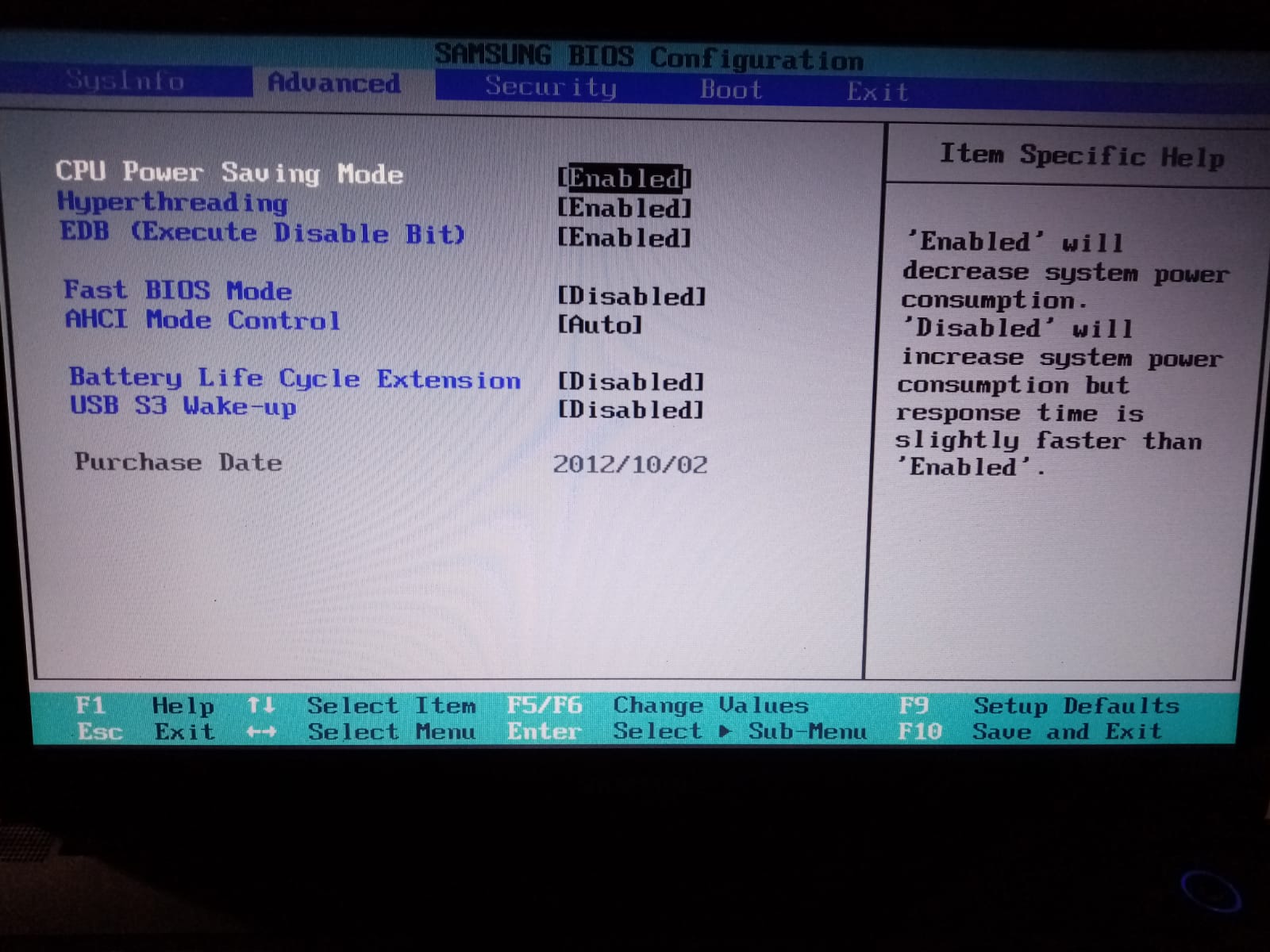Go to the Boot tab

(x=730, y=90)
